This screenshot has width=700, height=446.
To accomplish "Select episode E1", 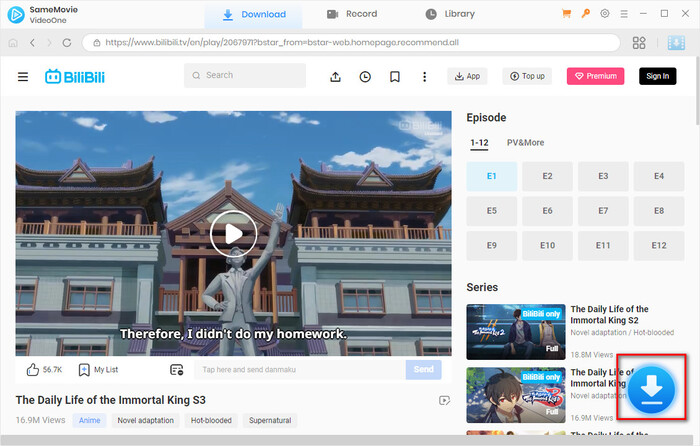I will point(492,176).
